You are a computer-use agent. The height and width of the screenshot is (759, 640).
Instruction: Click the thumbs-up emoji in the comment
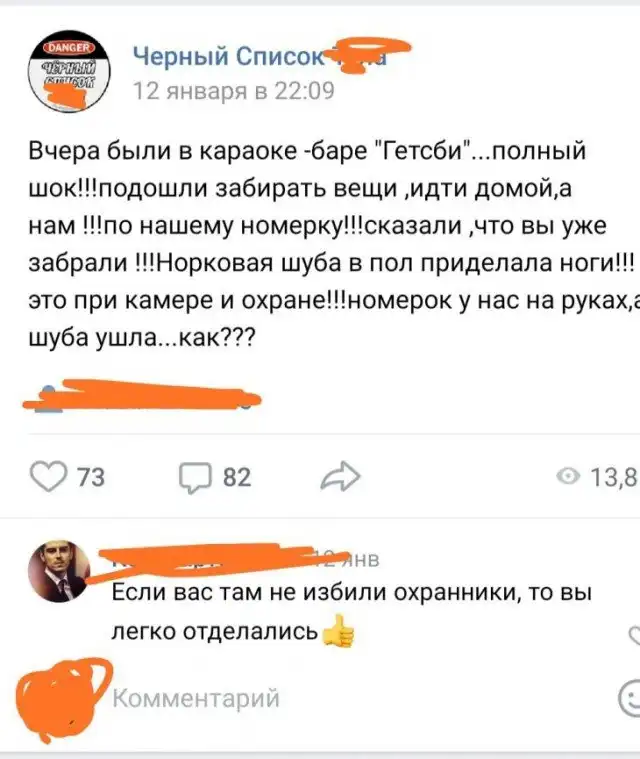tap(338, 631)
